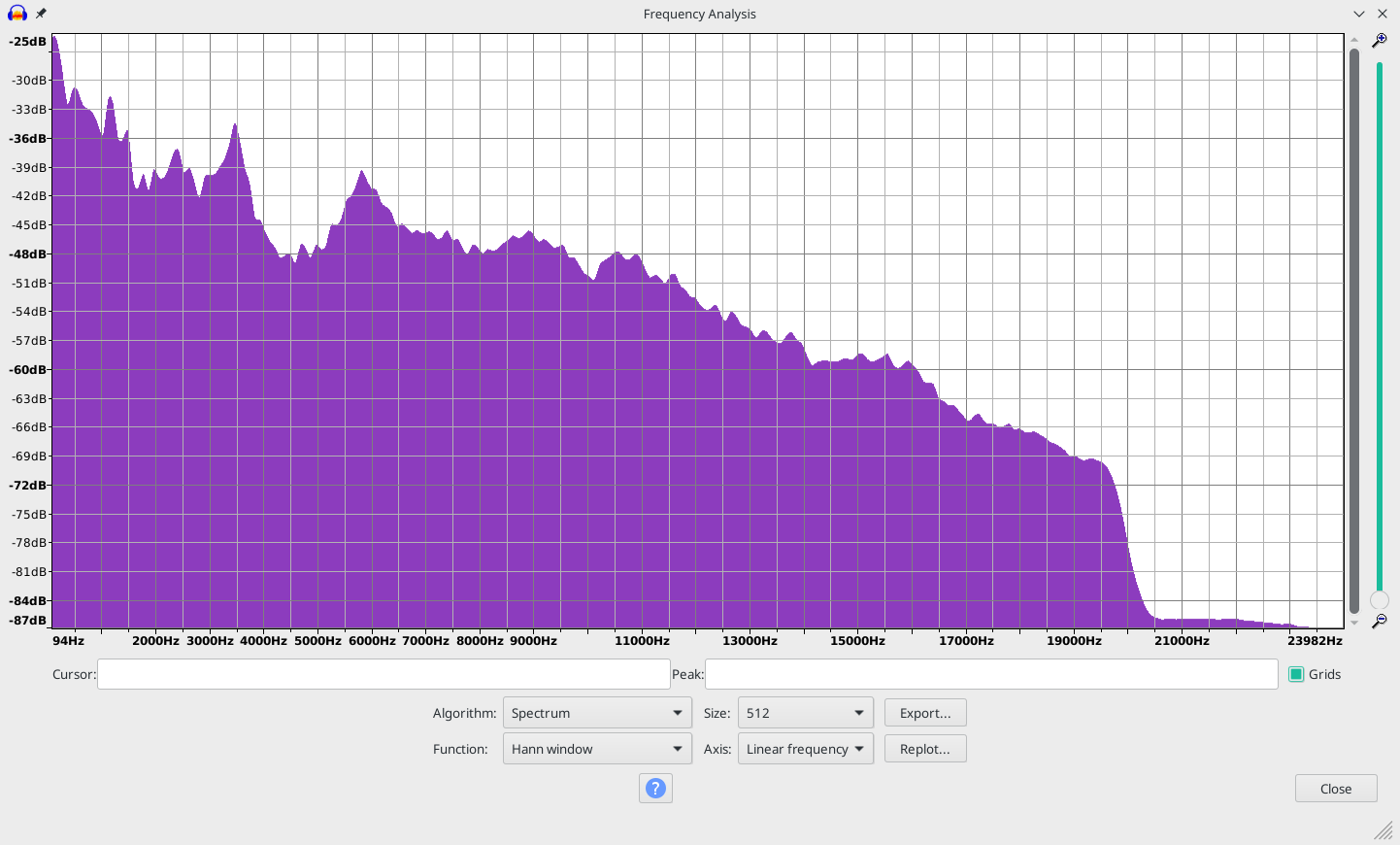Click the -36dB axis label
Viewport: 1400px width, 845px height.
pyautogui.click(x=27, y=138)
